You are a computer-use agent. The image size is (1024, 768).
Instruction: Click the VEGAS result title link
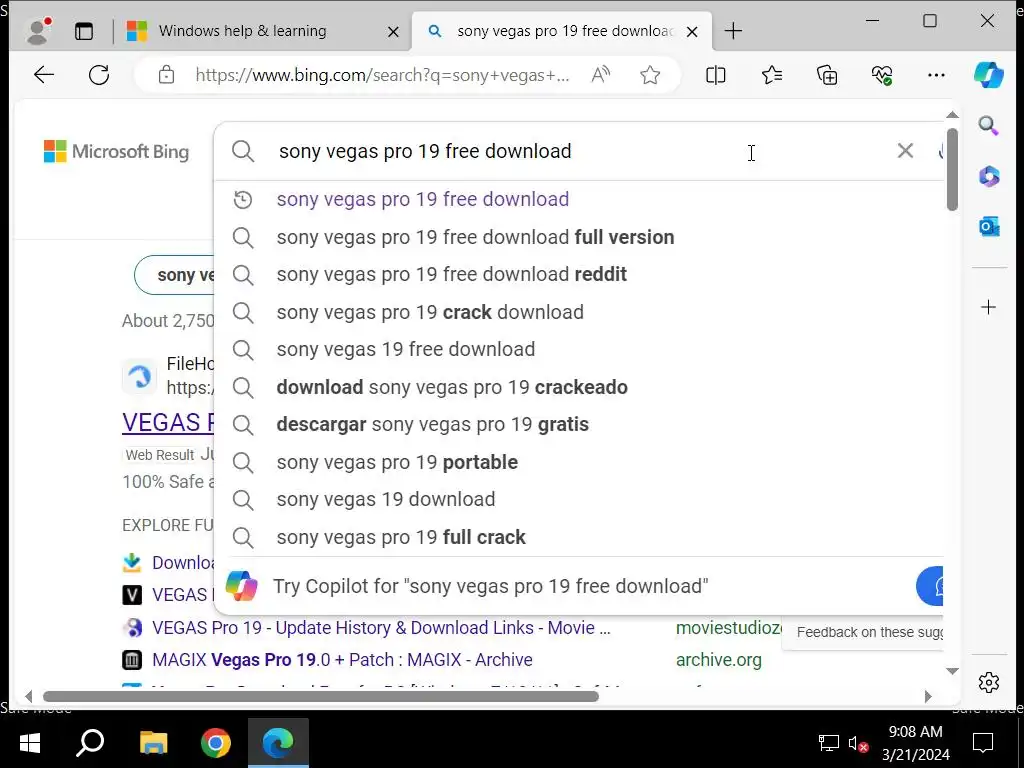click(168, 423)
